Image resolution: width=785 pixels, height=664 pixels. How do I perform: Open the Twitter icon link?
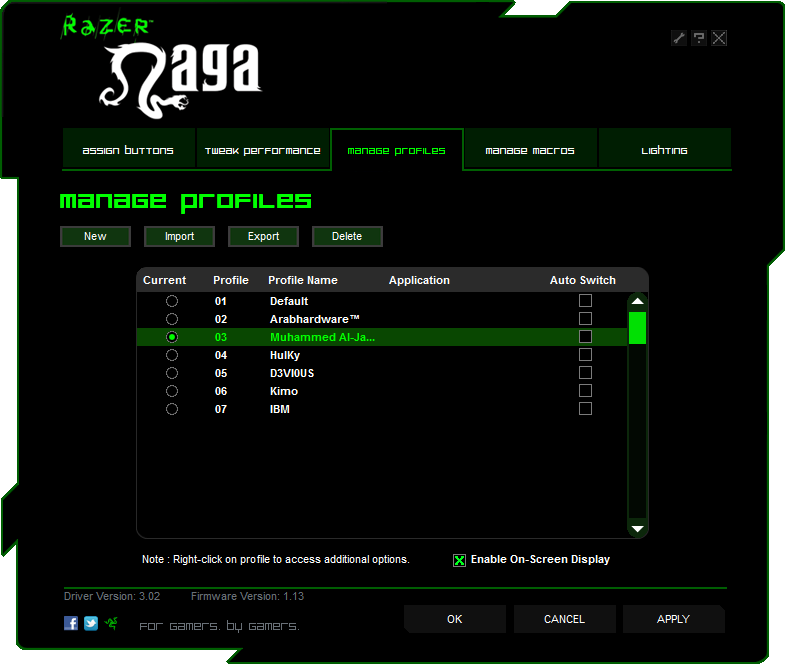(91, 623)
